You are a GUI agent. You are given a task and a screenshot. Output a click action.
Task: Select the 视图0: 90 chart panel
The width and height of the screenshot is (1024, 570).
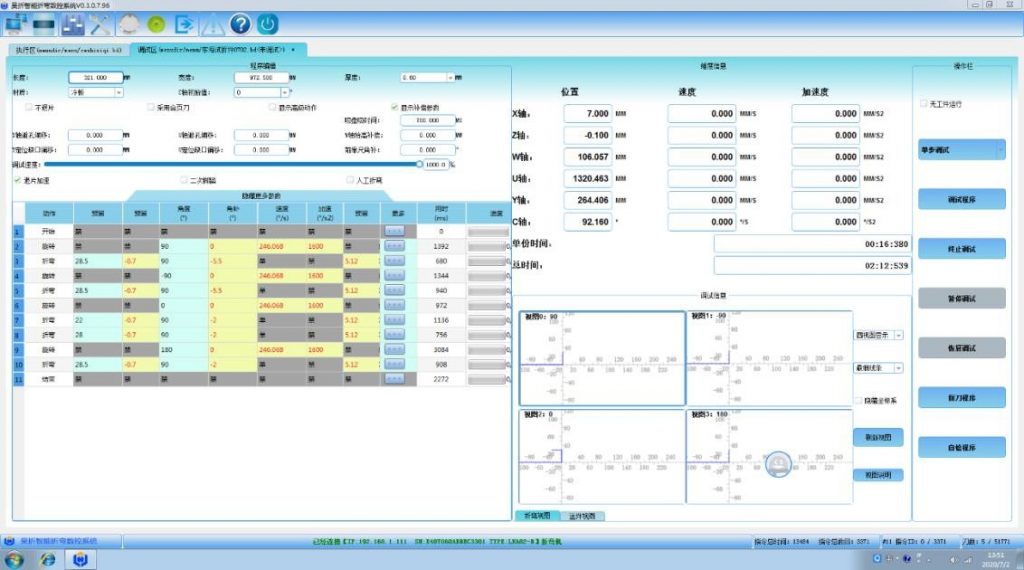coord(601,358)
